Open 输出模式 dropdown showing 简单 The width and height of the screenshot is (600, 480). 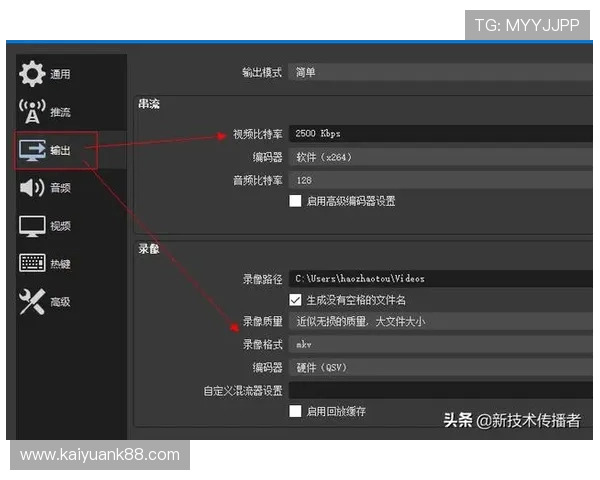coord(440,72)
